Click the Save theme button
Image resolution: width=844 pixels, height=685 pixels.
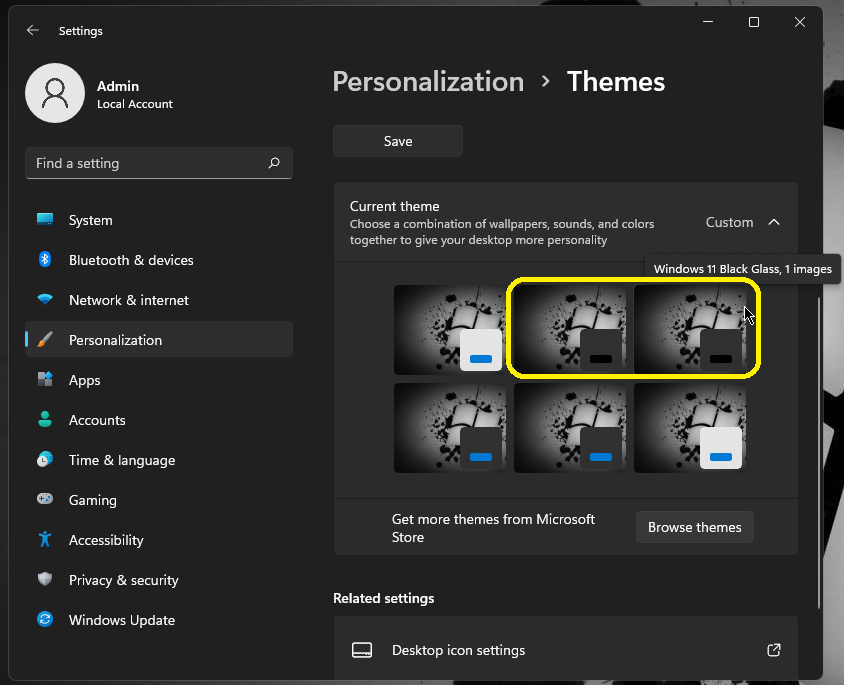(398, 141)
